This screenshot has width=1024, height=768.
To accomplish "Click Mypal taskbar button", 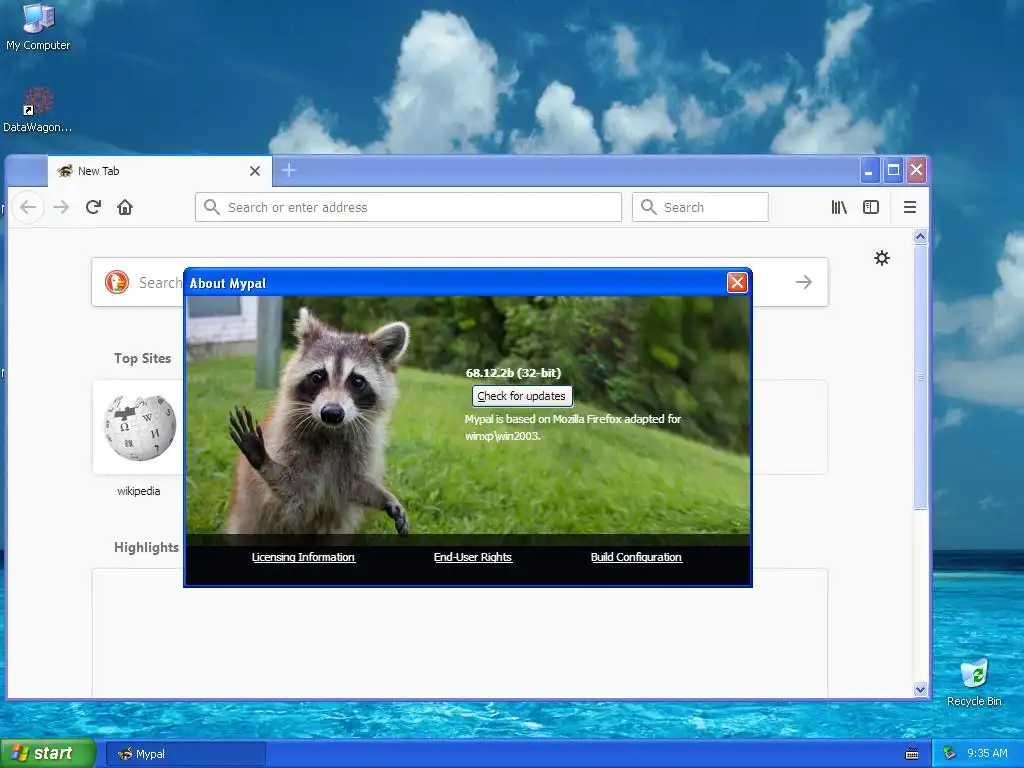I will (x=185, y=754).
